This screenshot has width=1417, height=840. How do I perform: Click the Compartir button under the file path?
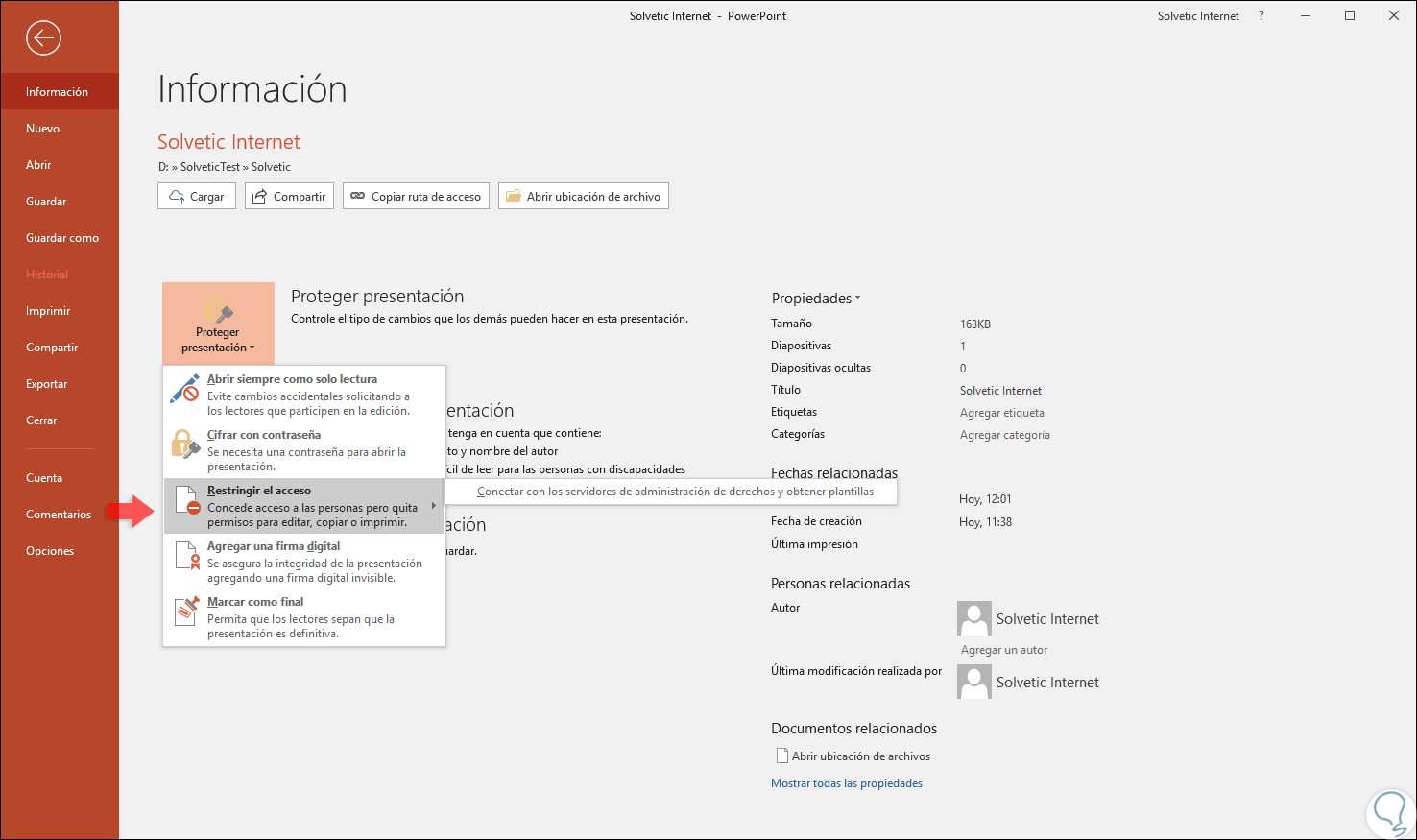[289, 196]
